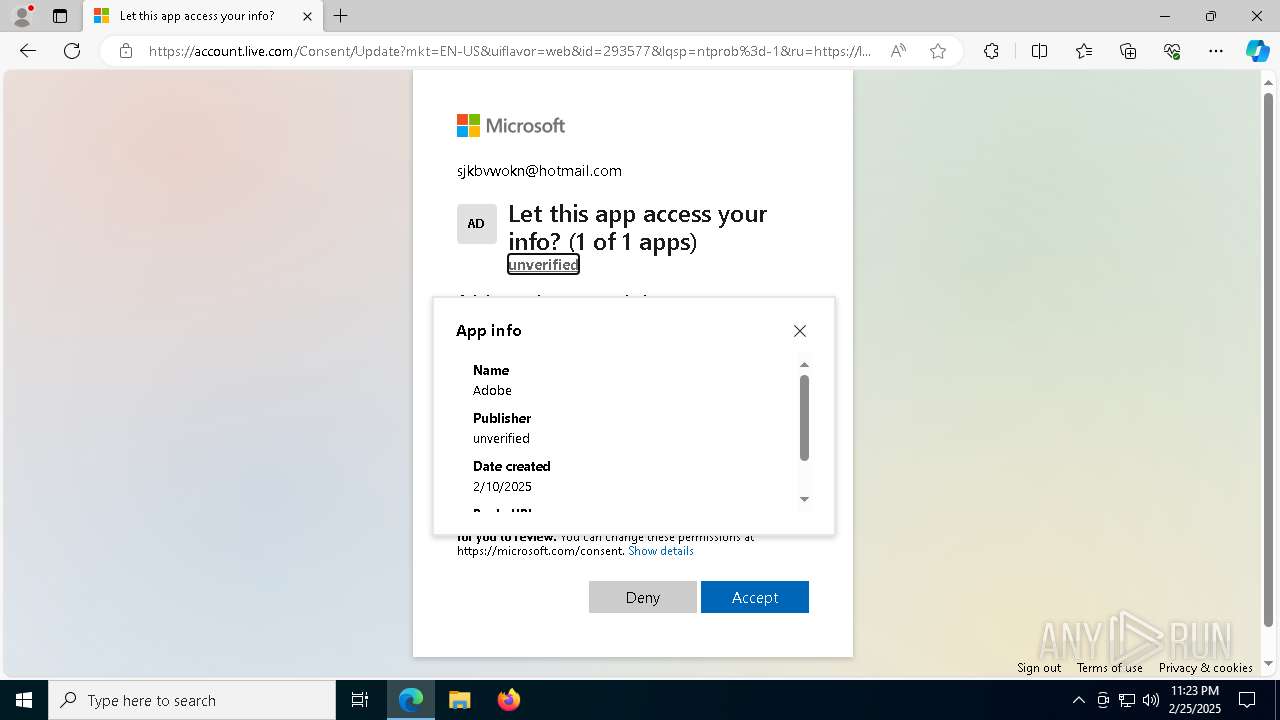Show hidden tray icons chevron
The height and width of the screenshot is (720, 1280).
click(x=1078, y=700)
